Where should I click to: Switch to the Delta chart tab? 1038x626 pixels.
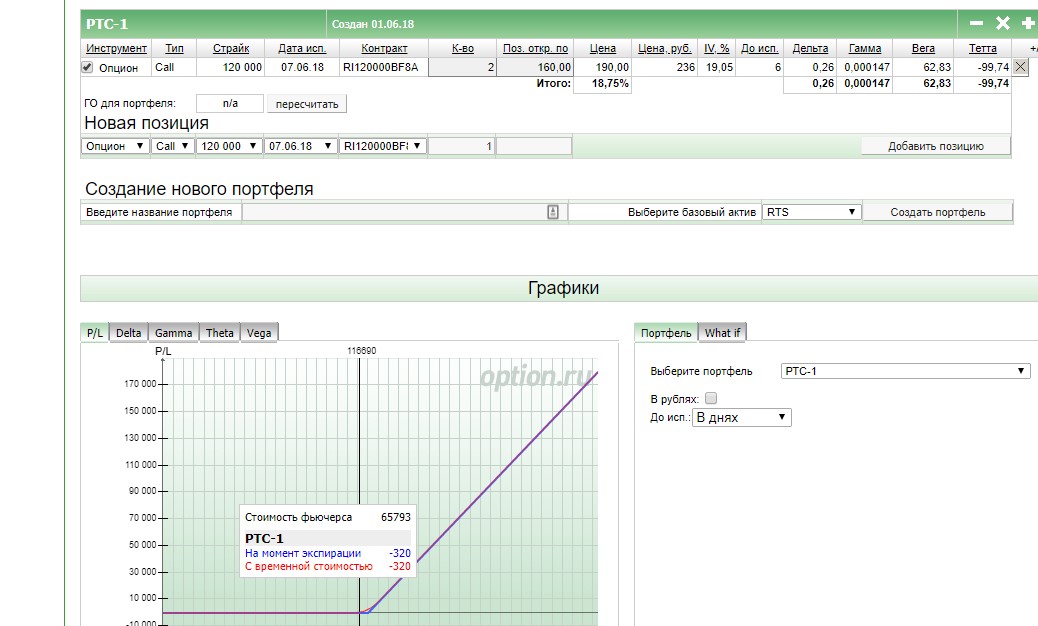pyautogui.click(x=128, y=333)
